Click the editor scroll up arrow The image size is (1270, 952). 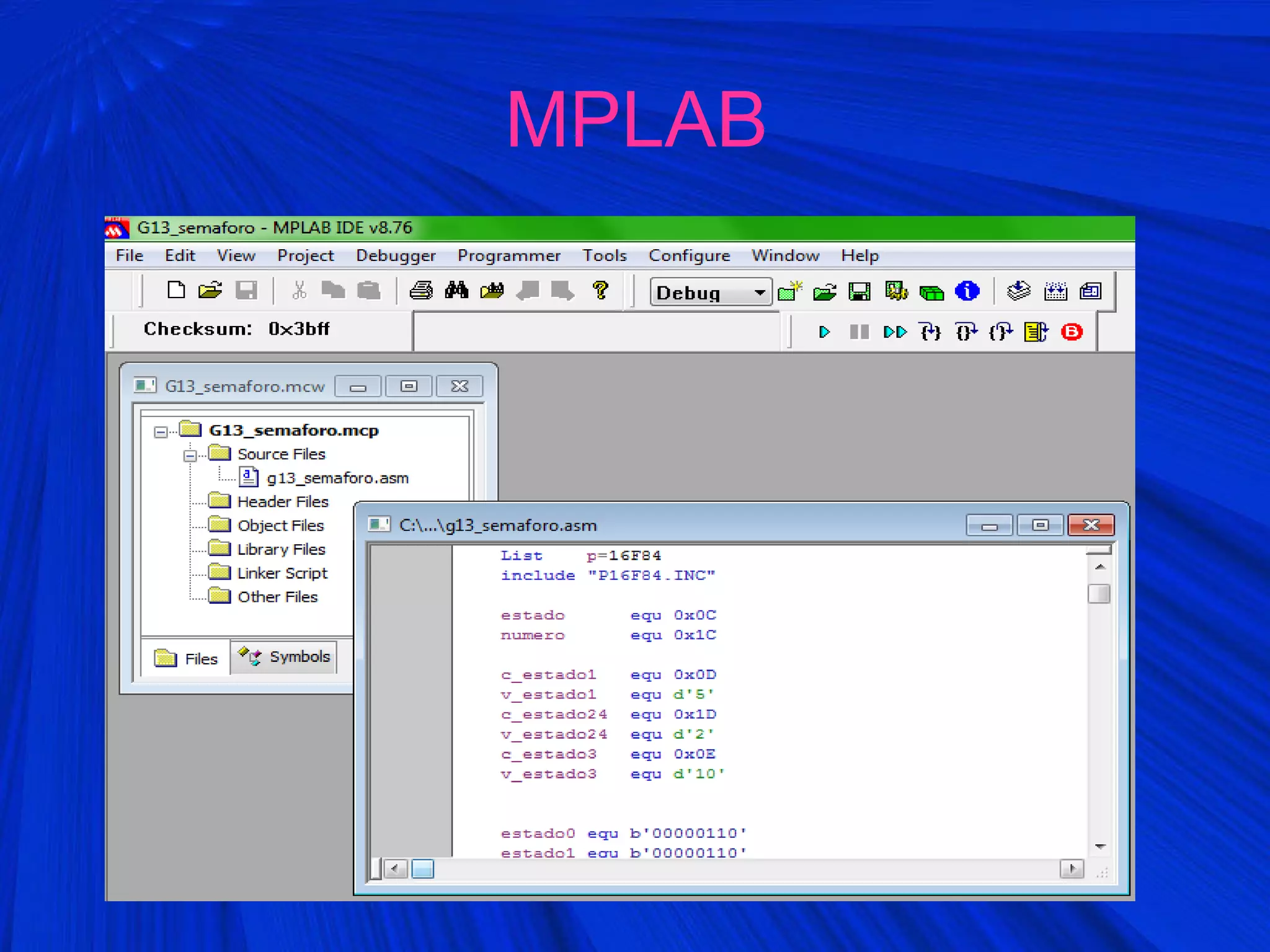tap(1100, 567)
